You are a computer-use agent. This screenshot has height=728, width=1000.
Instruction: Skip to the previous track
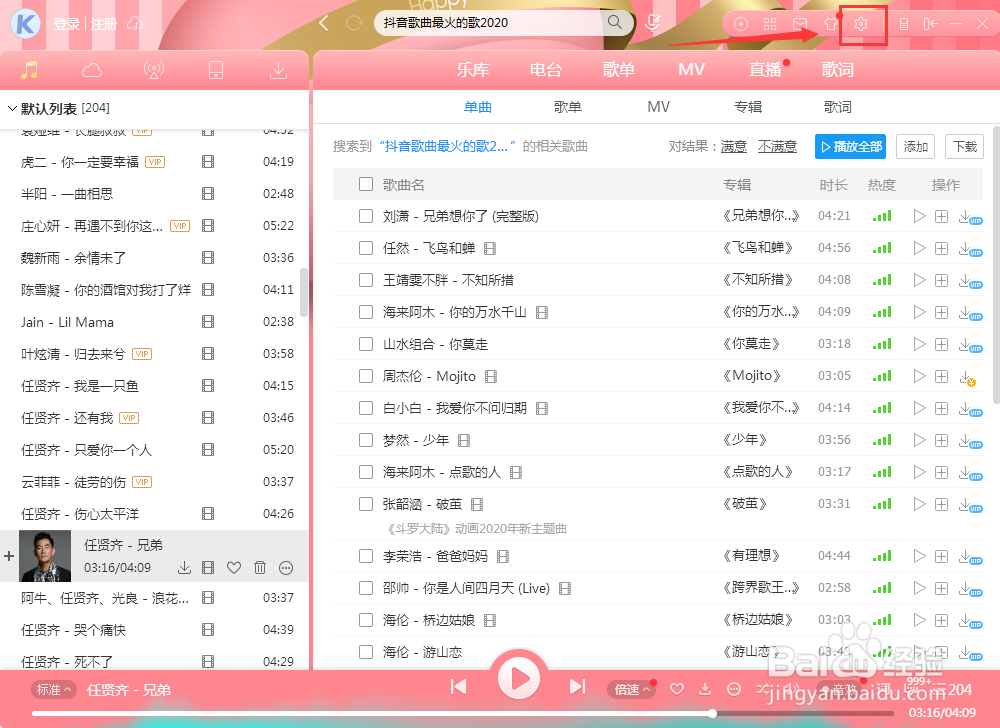tap(459, 687)
